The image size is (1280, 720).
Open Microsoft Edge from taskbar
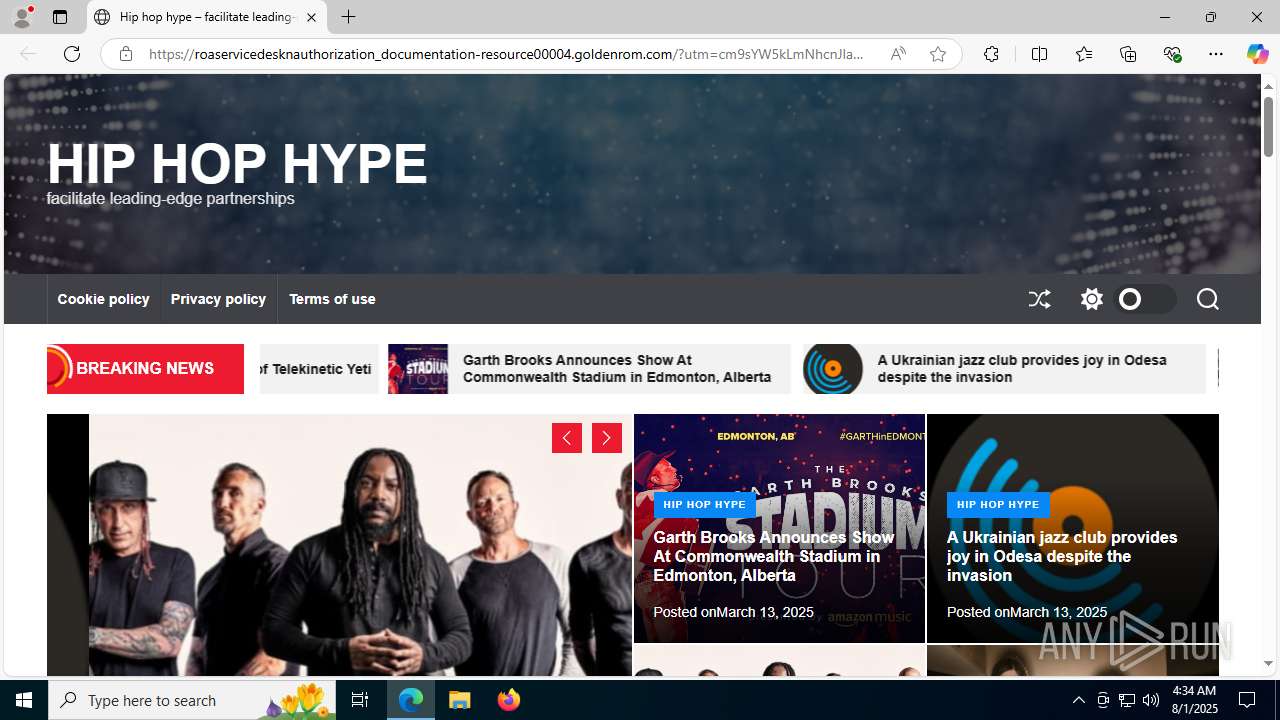point(411,700)
